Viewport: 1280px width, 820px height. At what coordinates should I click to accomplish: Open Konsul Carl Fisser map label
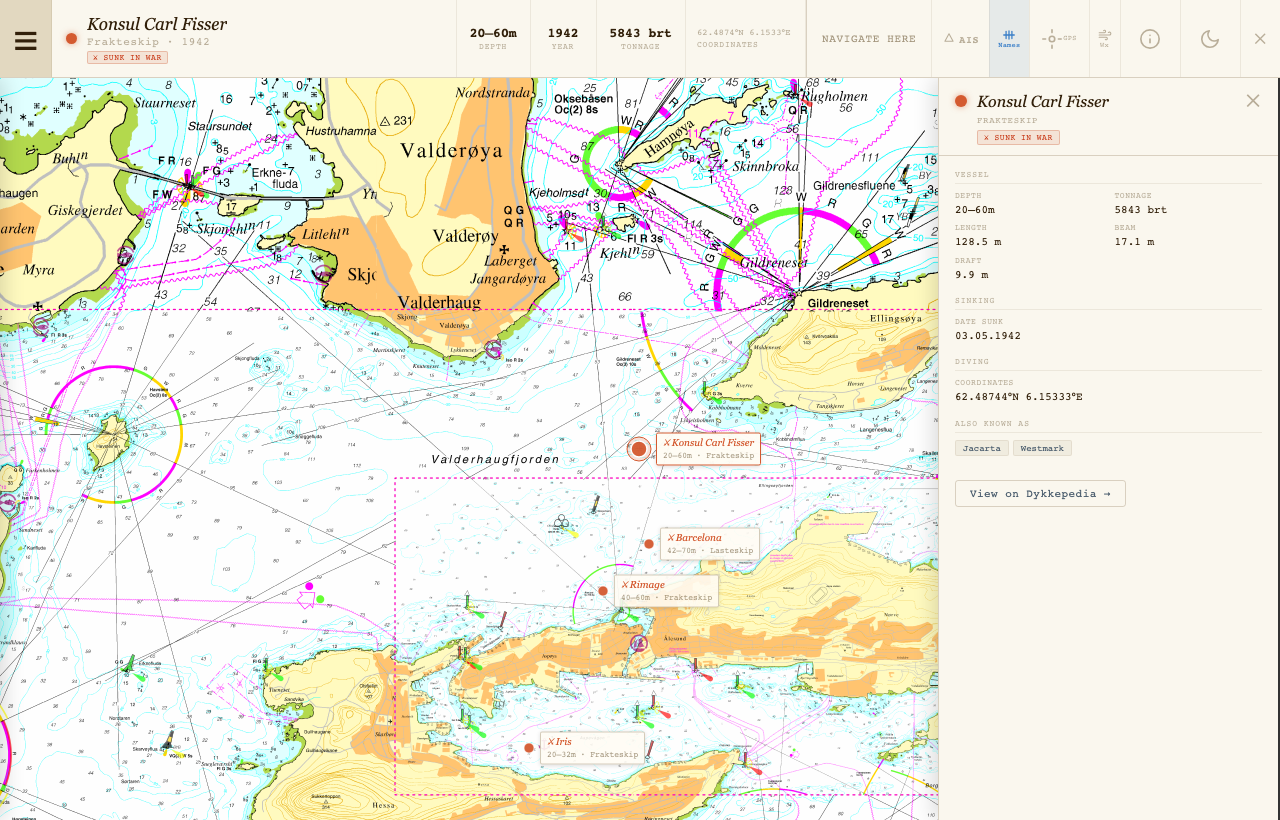tap(708, 449)
